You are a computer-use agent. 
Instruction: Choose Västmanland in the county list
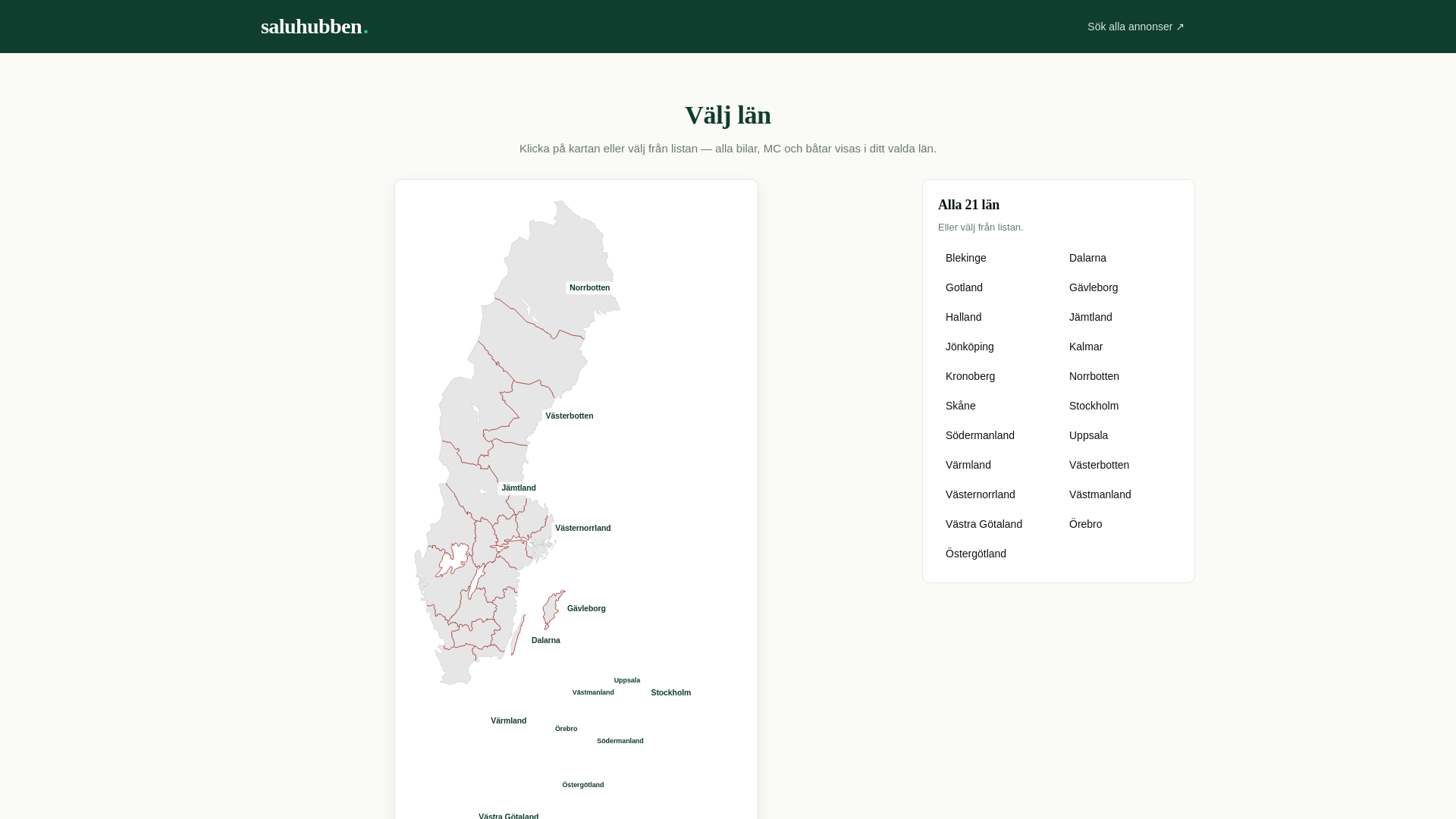point(1120,494)
